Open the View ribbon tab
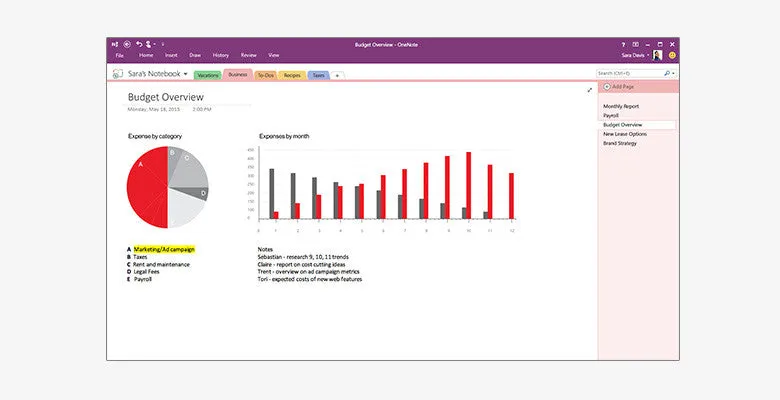The width and height of the screenshot is (780, 400). tap(274, 55)
